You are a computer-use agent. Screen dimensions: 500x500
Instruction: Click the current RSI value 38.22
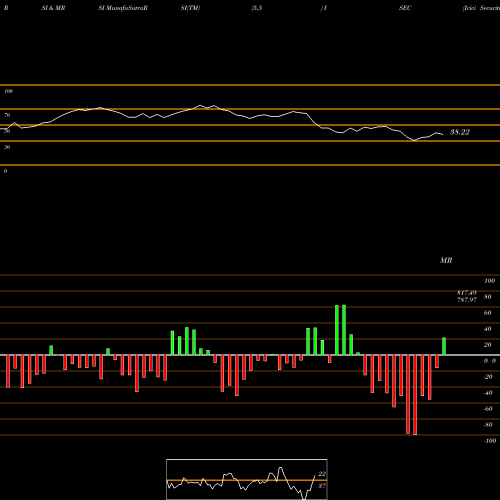click(460, 132)
